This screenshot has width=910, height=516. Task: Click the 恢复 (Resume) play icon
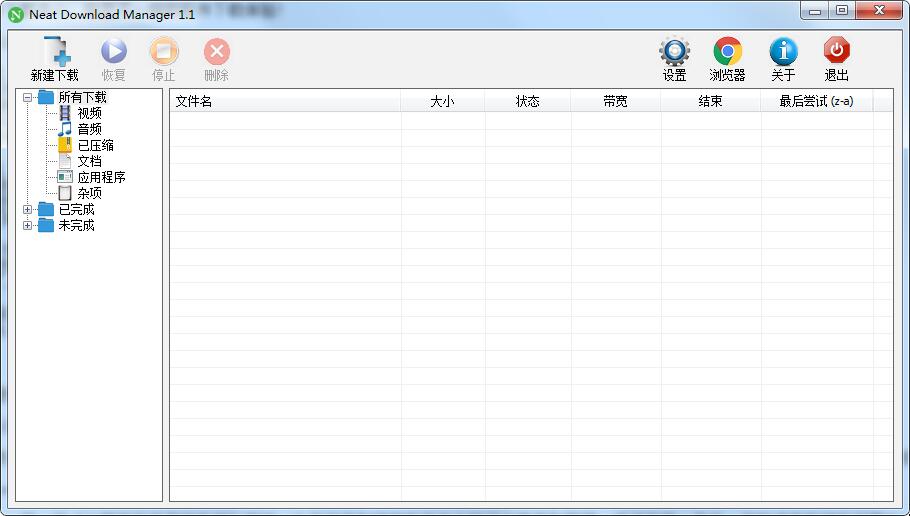[114, 50]
